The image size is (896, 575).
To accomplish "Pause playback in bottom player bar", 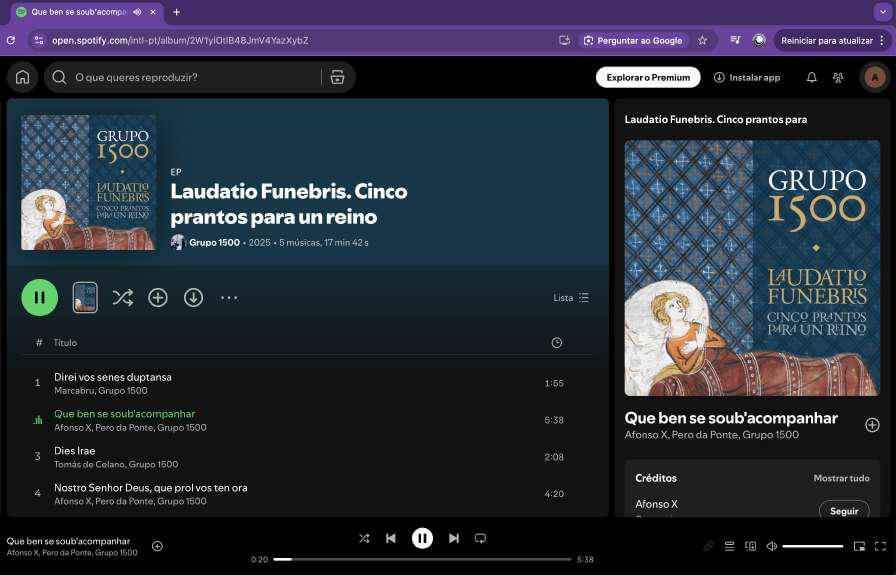I will click(x=422, y=538).
